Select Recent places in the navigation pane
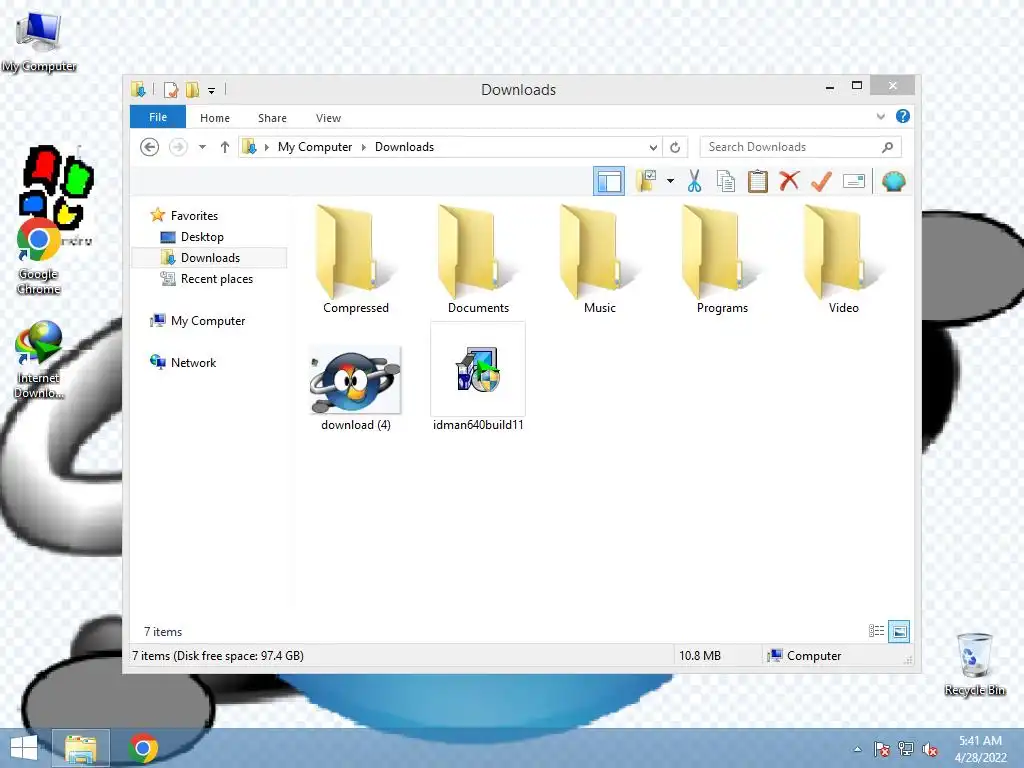The width and height of the screenshot is (1024, 768). click(216, 279)
